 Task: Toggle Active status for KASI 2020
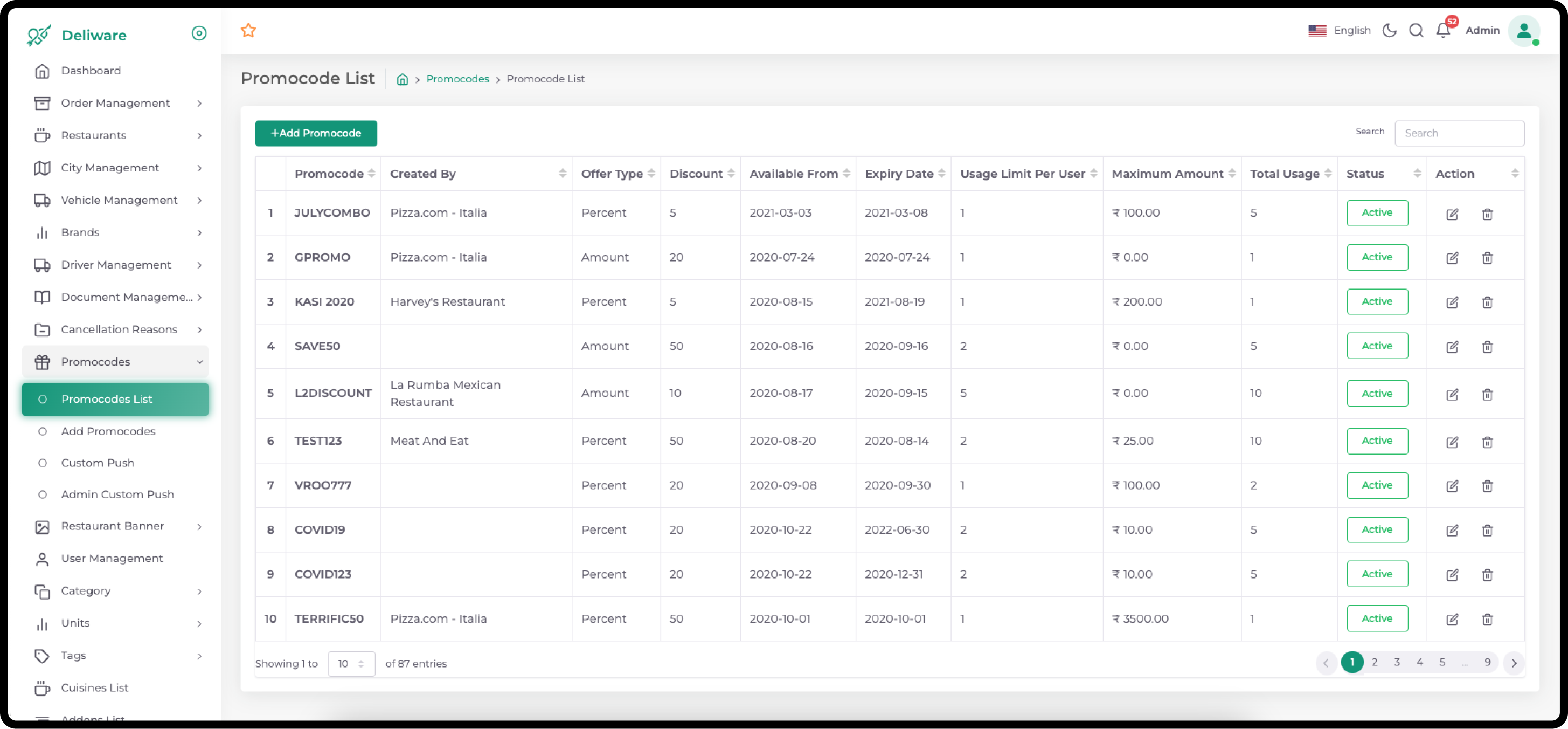(1377, 301)
